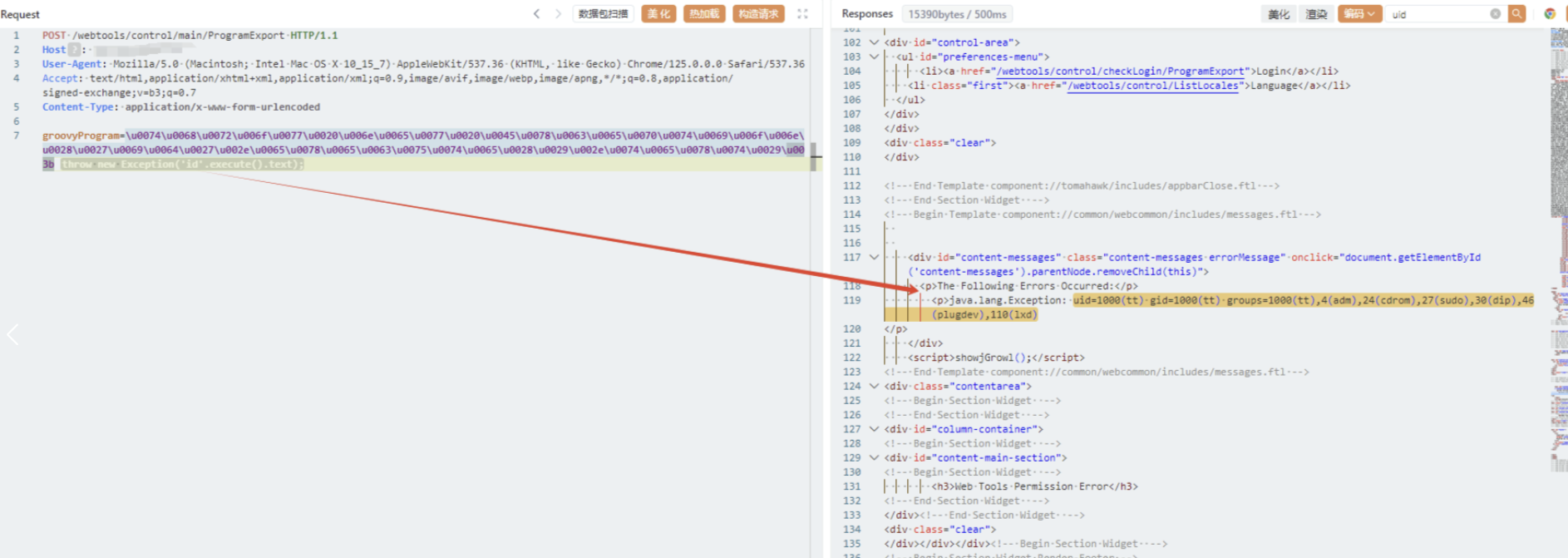1568x558 pixels.
Task: Go to the previous request with left arrow
Action: click(x=536, y=13)
